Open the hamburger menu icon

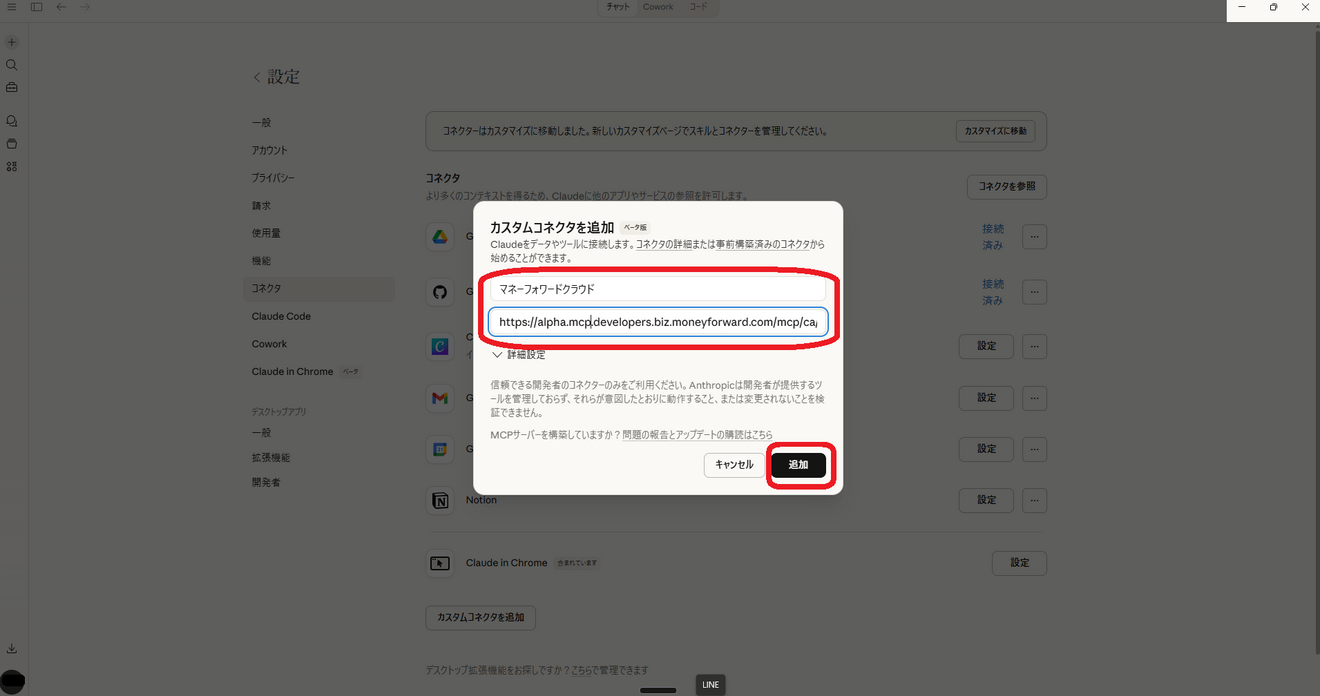click(x=11, y=7)
